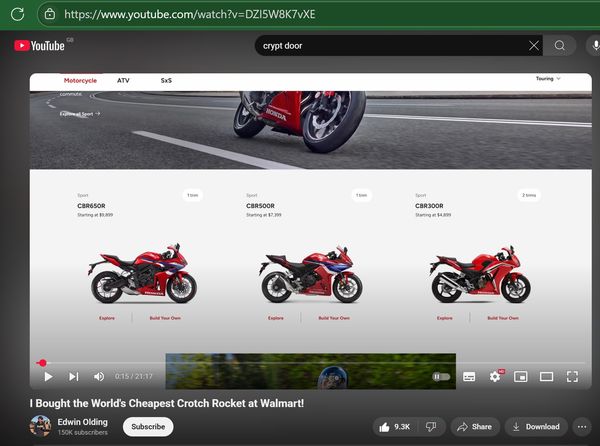This screenshot has height=446, width=600.
Task: Subscribe to Edwin Olding
Action: click(148, 426)
